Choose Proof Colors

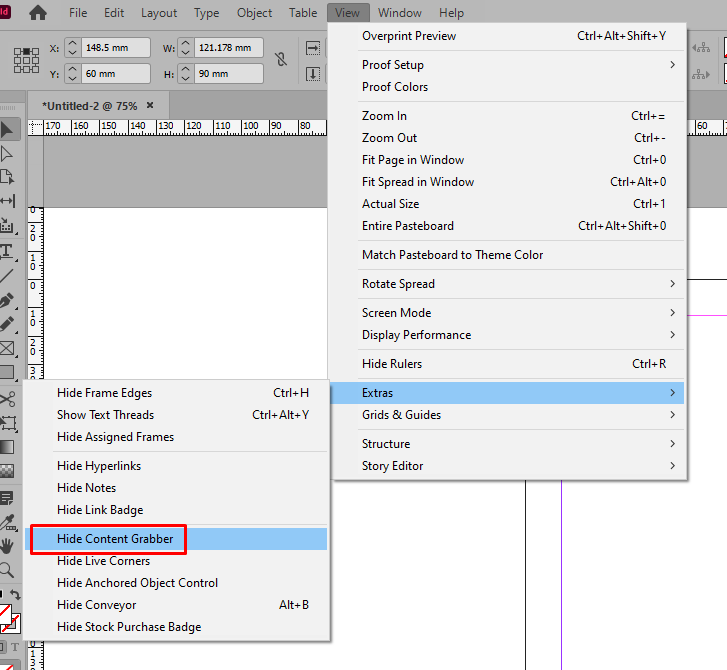[x=509, y=87]
